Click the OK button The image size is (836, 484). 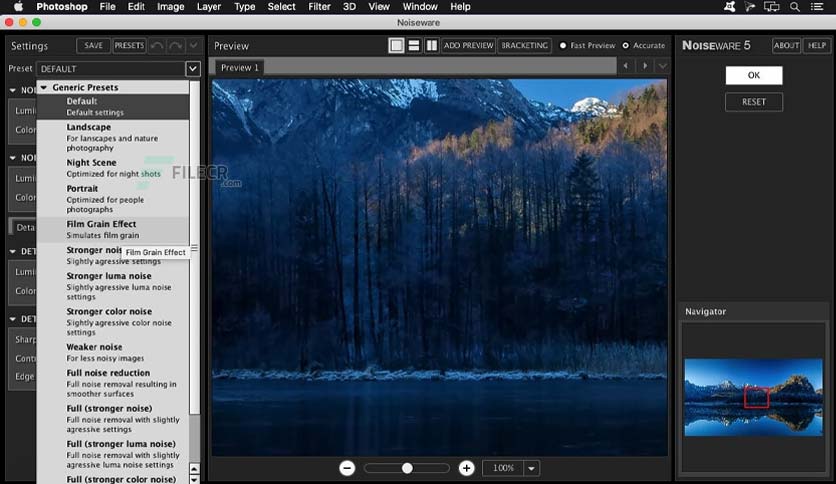coord(754,75)
